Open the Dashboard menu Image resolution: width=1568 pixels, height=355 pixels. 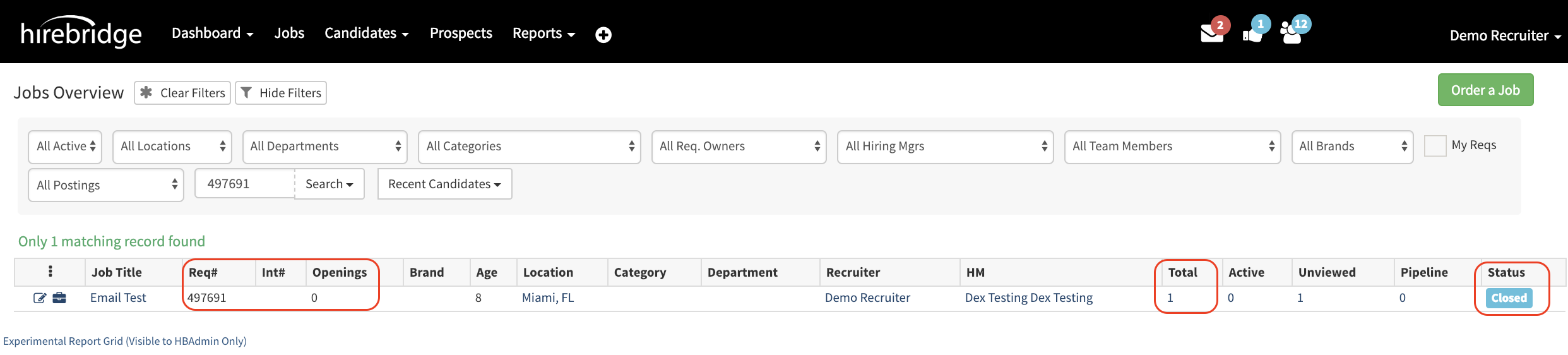212,33
